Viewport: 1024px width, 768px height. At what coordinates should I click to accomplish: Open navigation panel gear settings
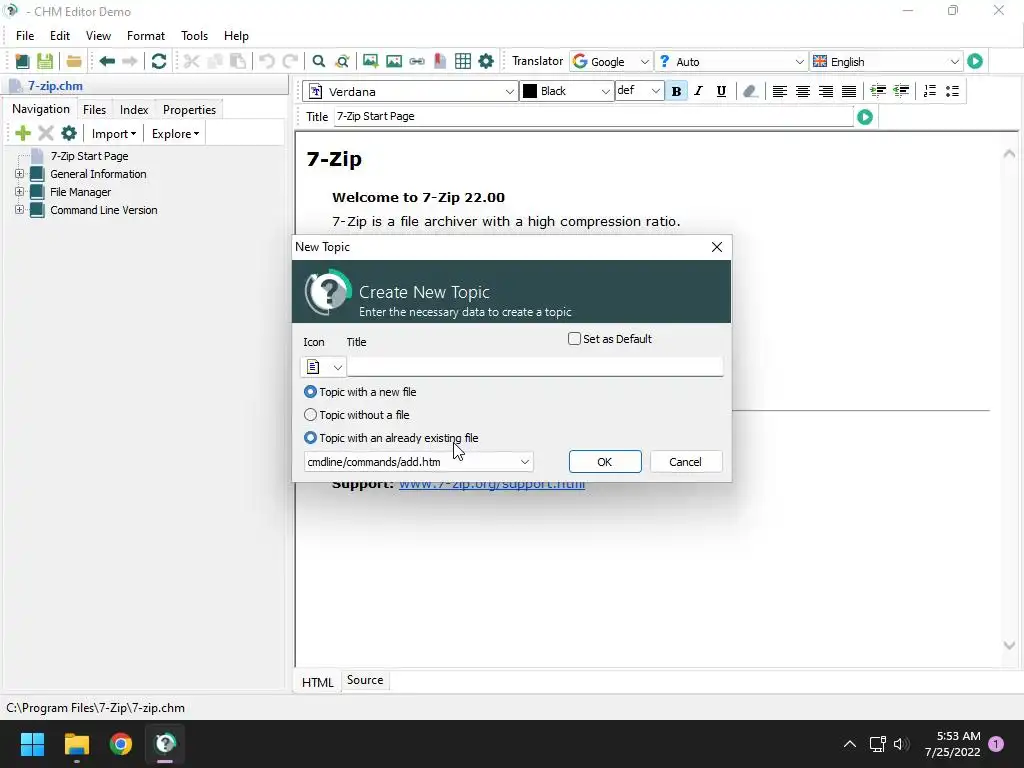point(69,133)
